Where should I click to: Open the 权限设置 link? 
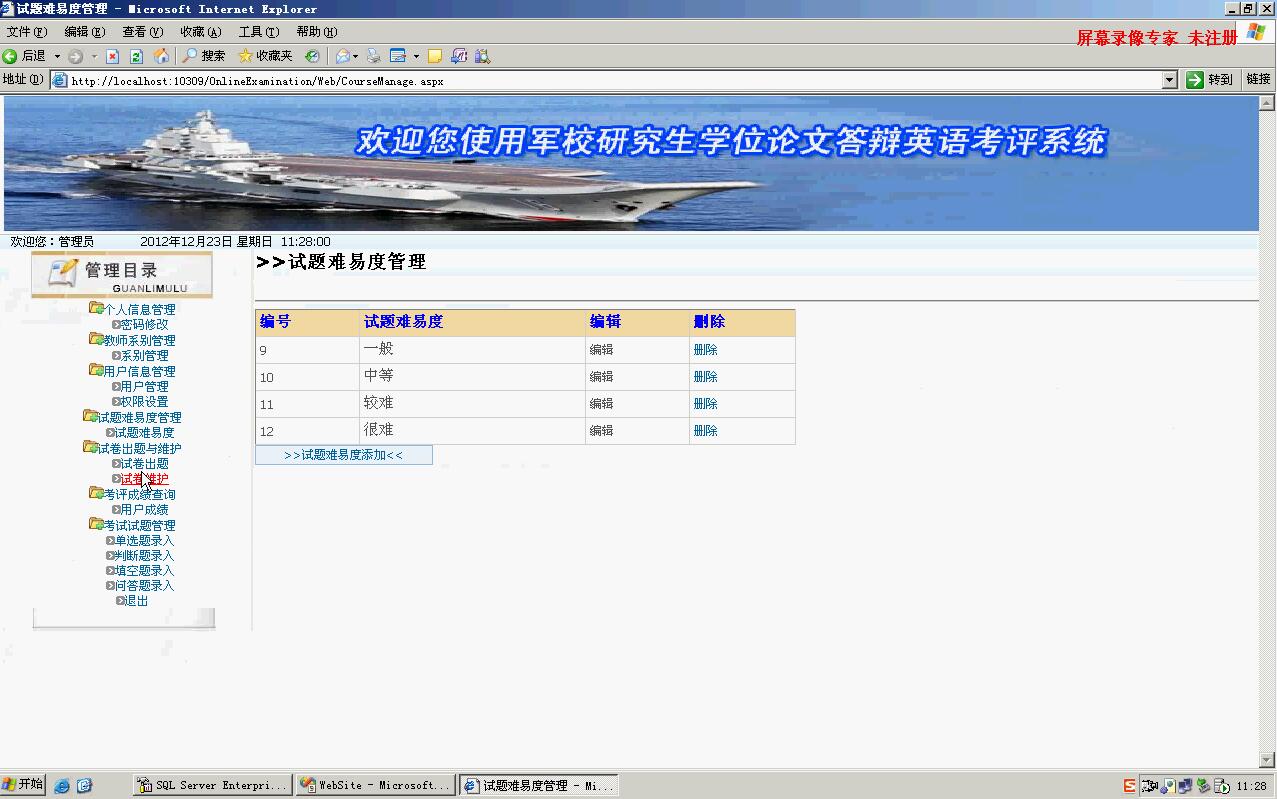click(x=144, y=401)
